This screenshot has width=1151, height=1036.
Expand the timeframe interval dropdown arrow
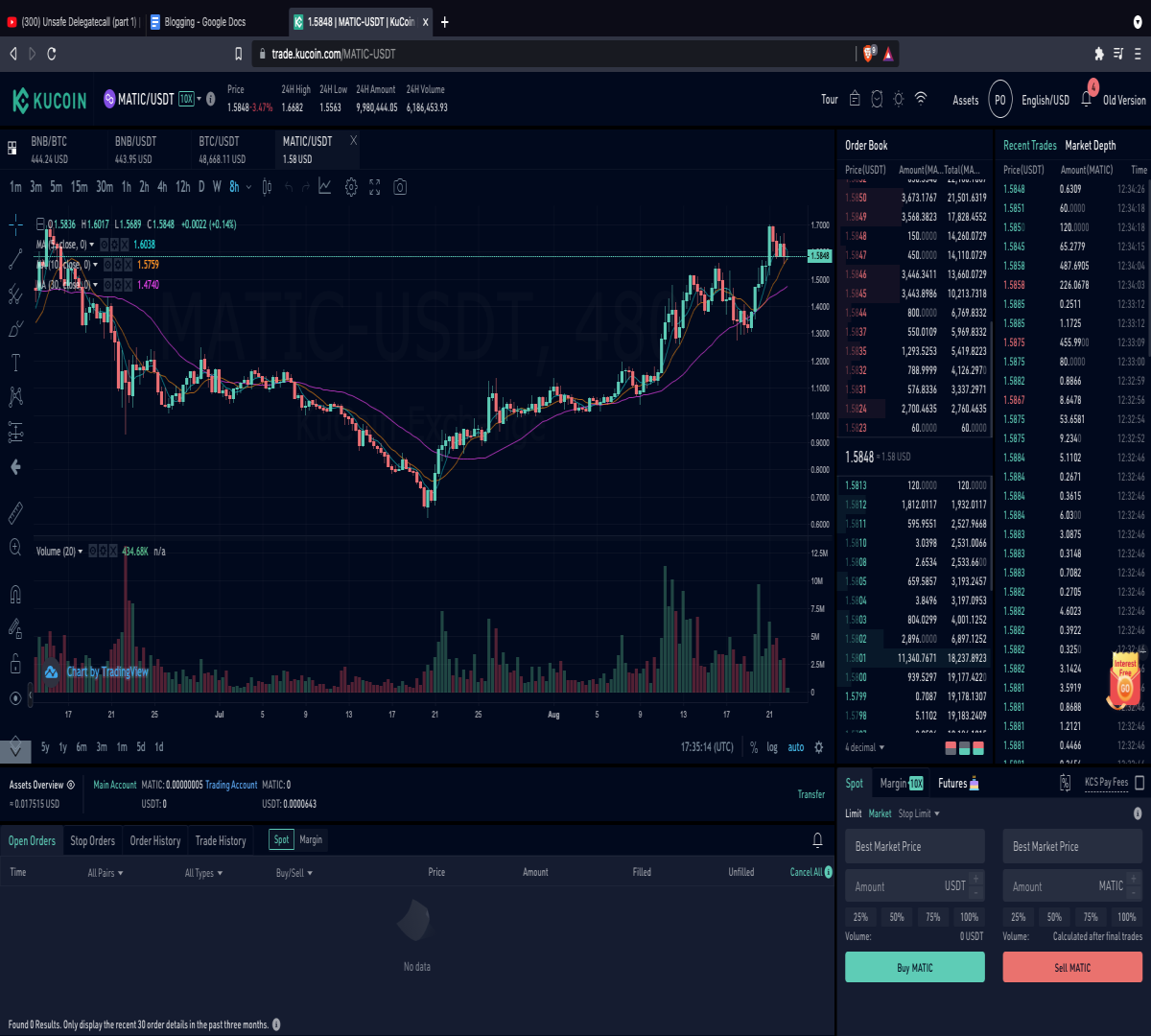248,187
